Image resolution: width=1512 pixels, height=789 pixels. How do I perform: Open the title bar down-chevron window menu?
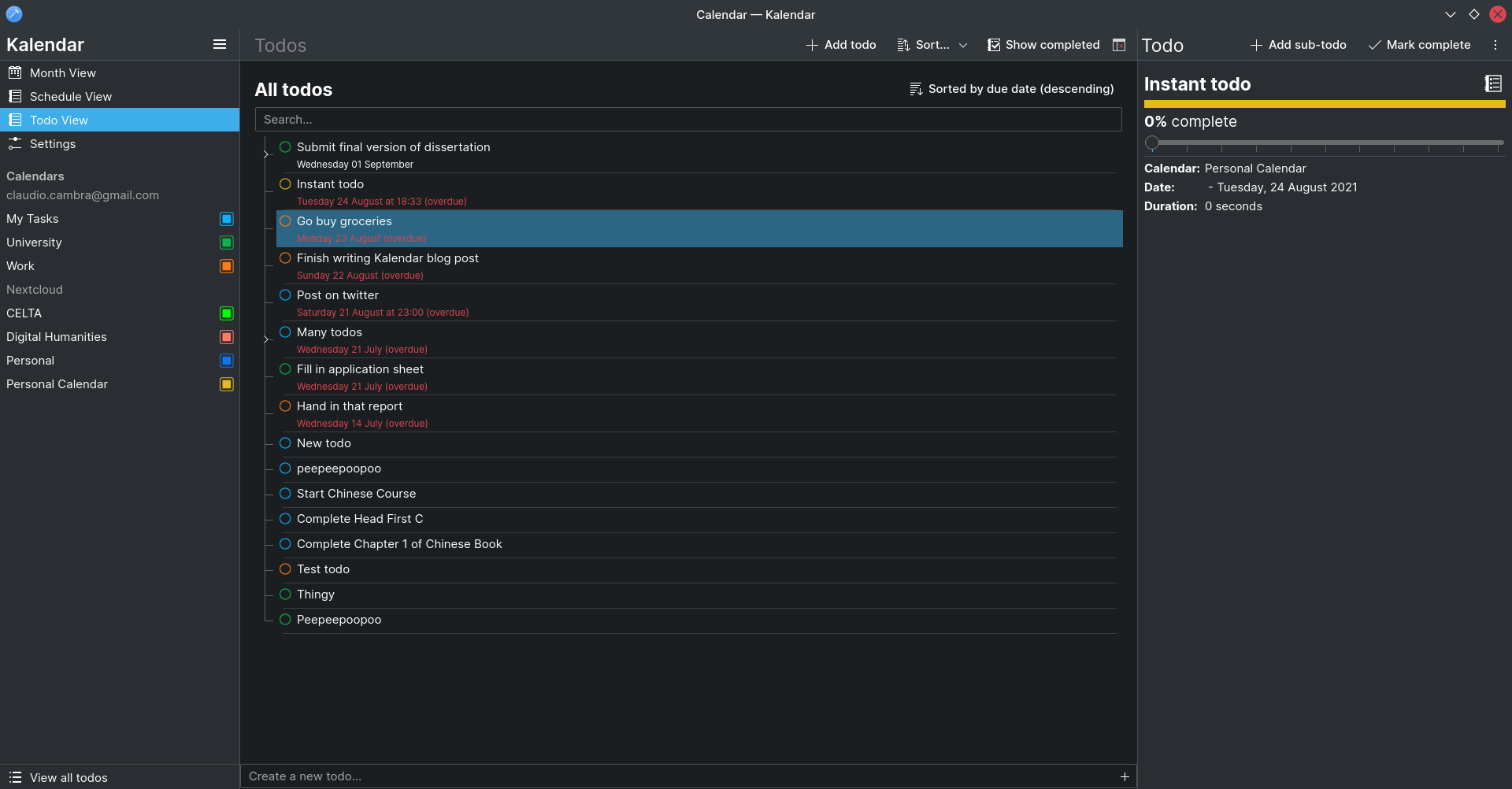tap(1451, 14)
